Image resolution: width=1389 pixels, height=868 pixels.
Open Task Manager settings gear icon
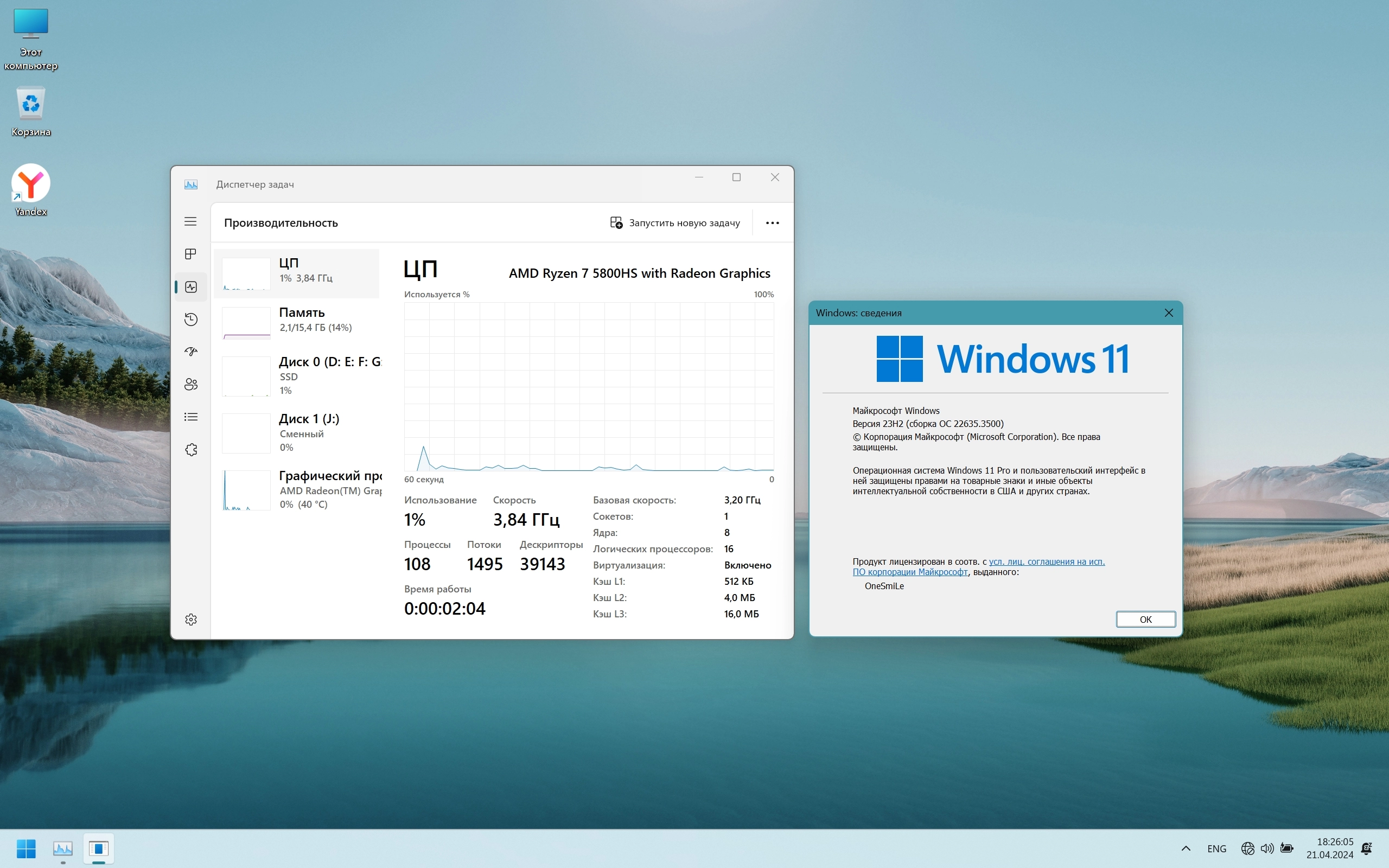point(190,620)
